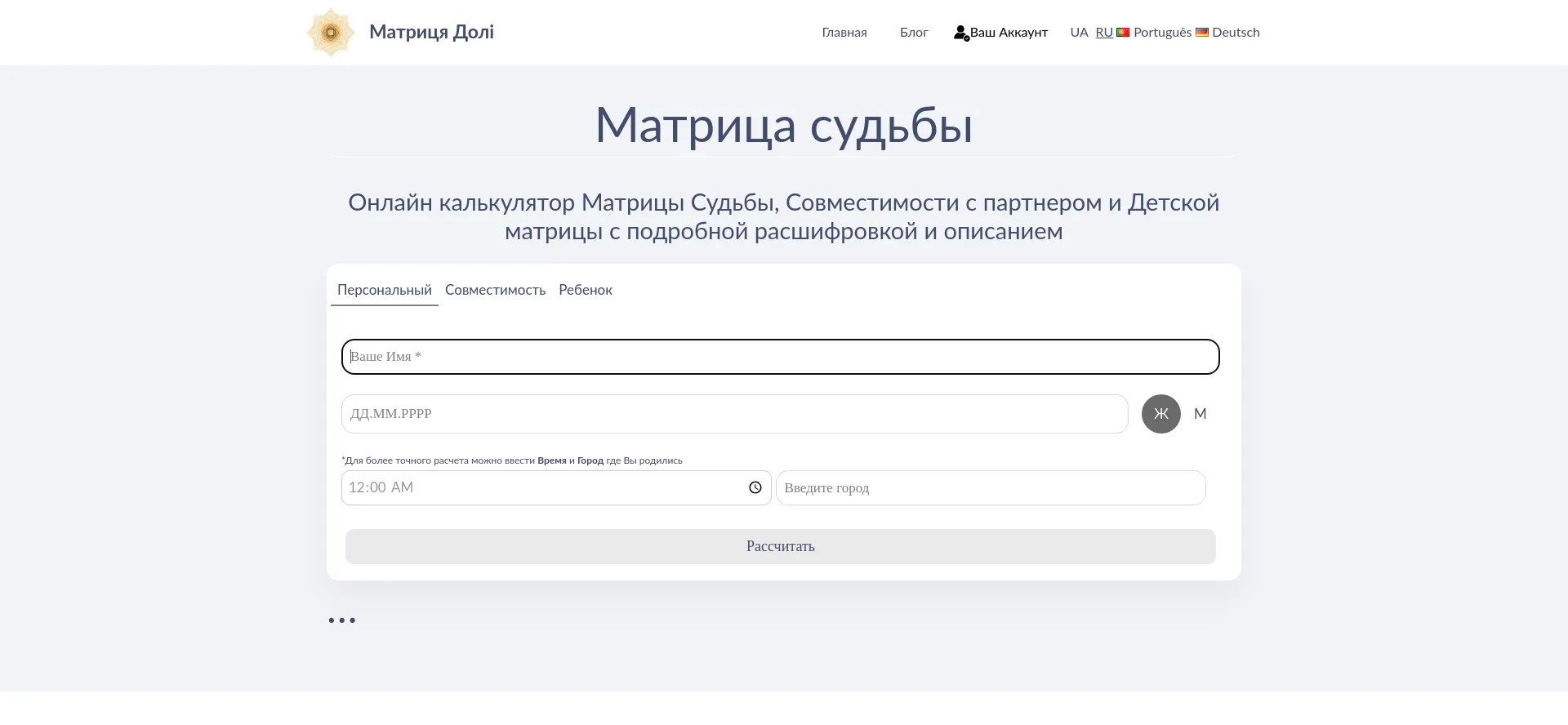Focus the ДД.ММ.РРРР date field
This screenshot has width=1568, height=725.
pos(735,414)
